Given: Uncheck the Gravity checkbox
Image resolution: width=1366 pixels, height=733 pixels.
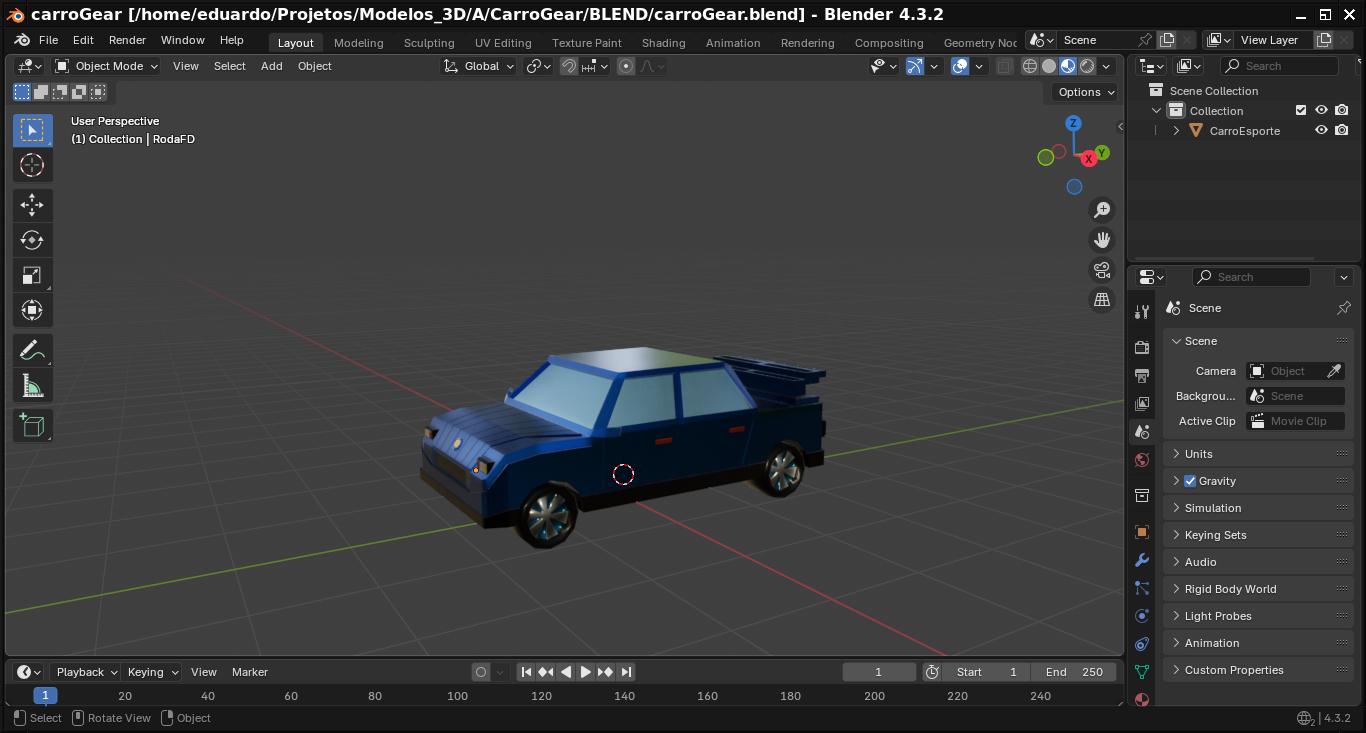Looking at the screenshot, I should point(1190,481).
